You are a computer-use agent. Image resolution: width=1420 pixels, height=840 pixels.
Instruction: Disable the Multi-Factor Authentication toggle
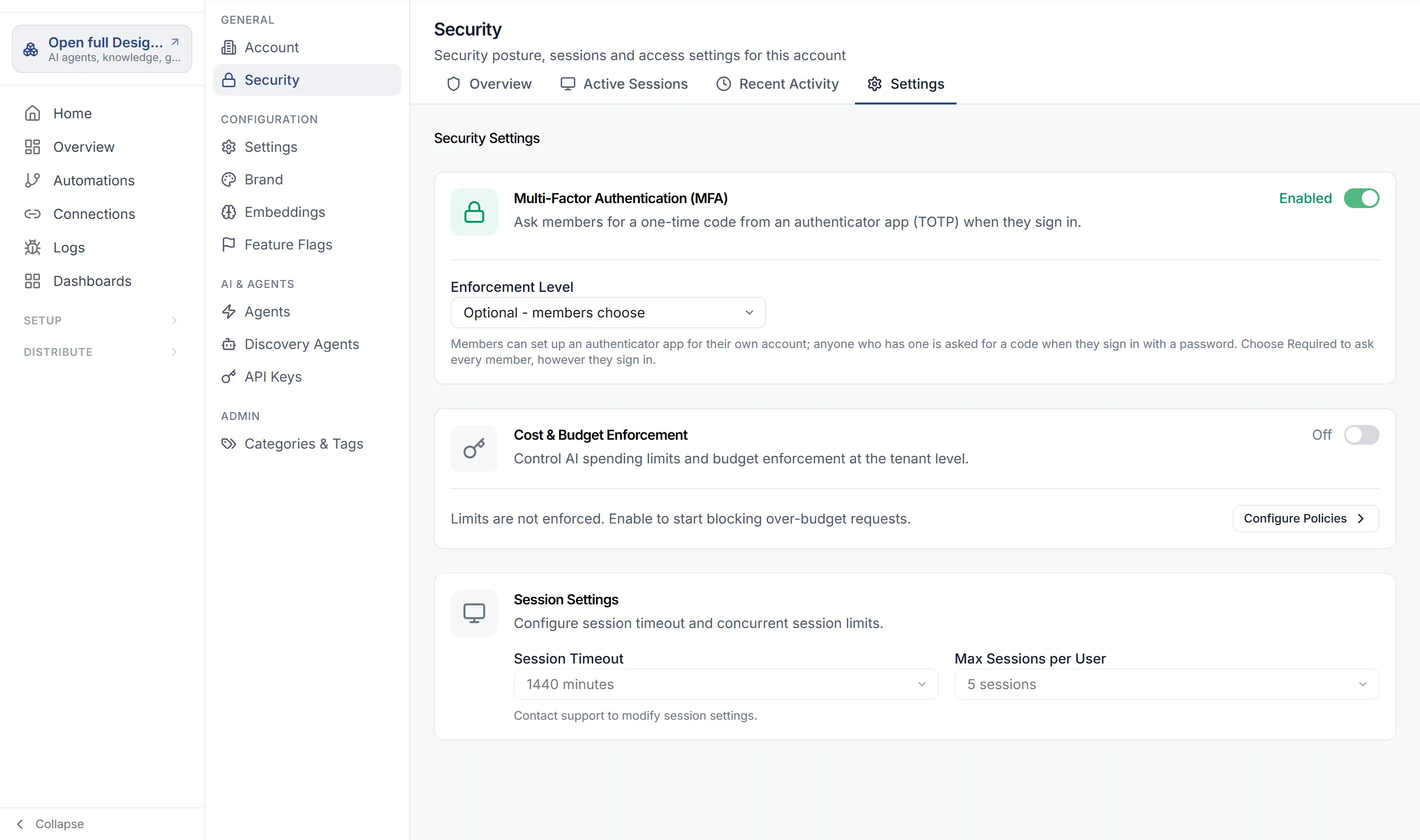tap(1361, 198)
